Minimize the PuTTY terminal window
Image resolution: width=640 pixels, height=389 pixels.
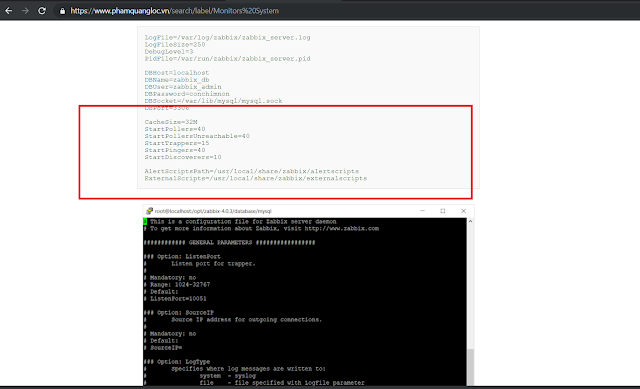422,211
